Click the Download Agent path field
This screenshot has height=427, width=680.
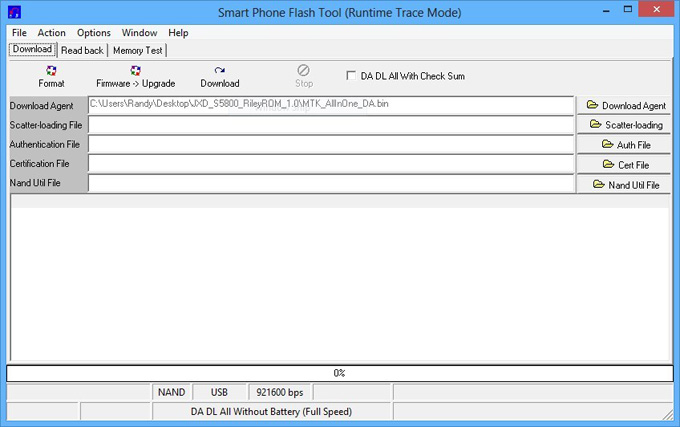[x=331, y=105]
